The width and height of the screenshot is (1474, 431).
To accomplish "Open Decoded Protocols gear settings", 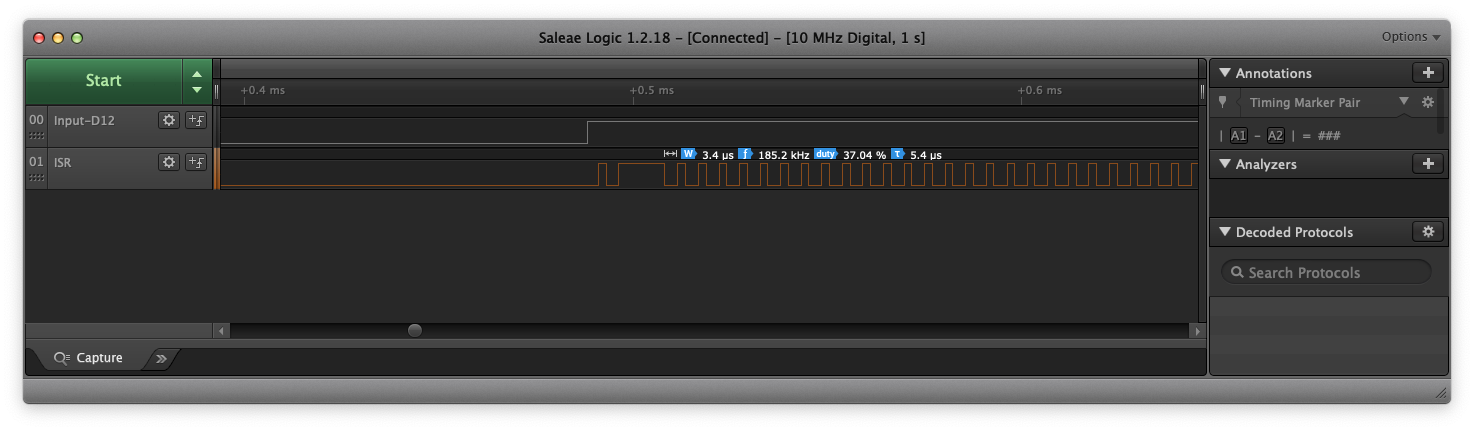I will click(1427, 232).
